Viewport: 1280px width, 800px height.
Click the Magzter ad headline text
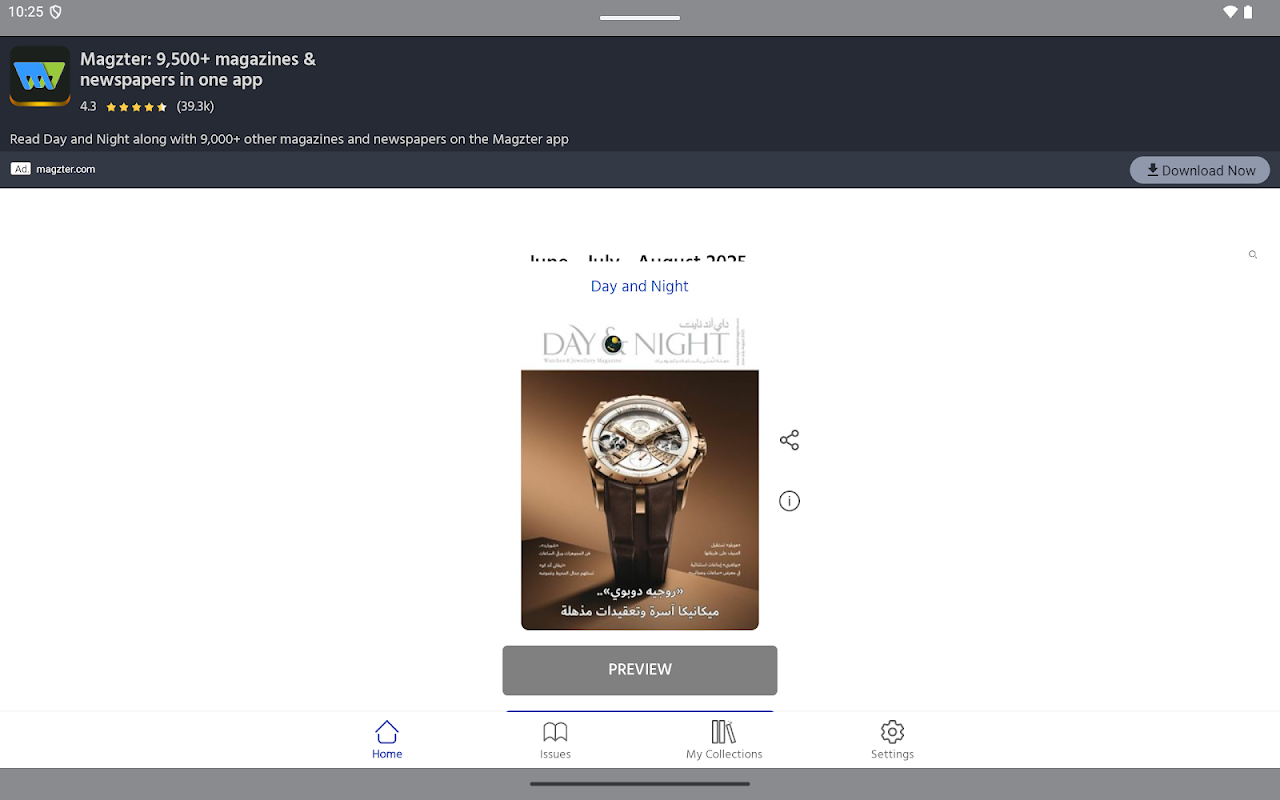tap(198, 69)
